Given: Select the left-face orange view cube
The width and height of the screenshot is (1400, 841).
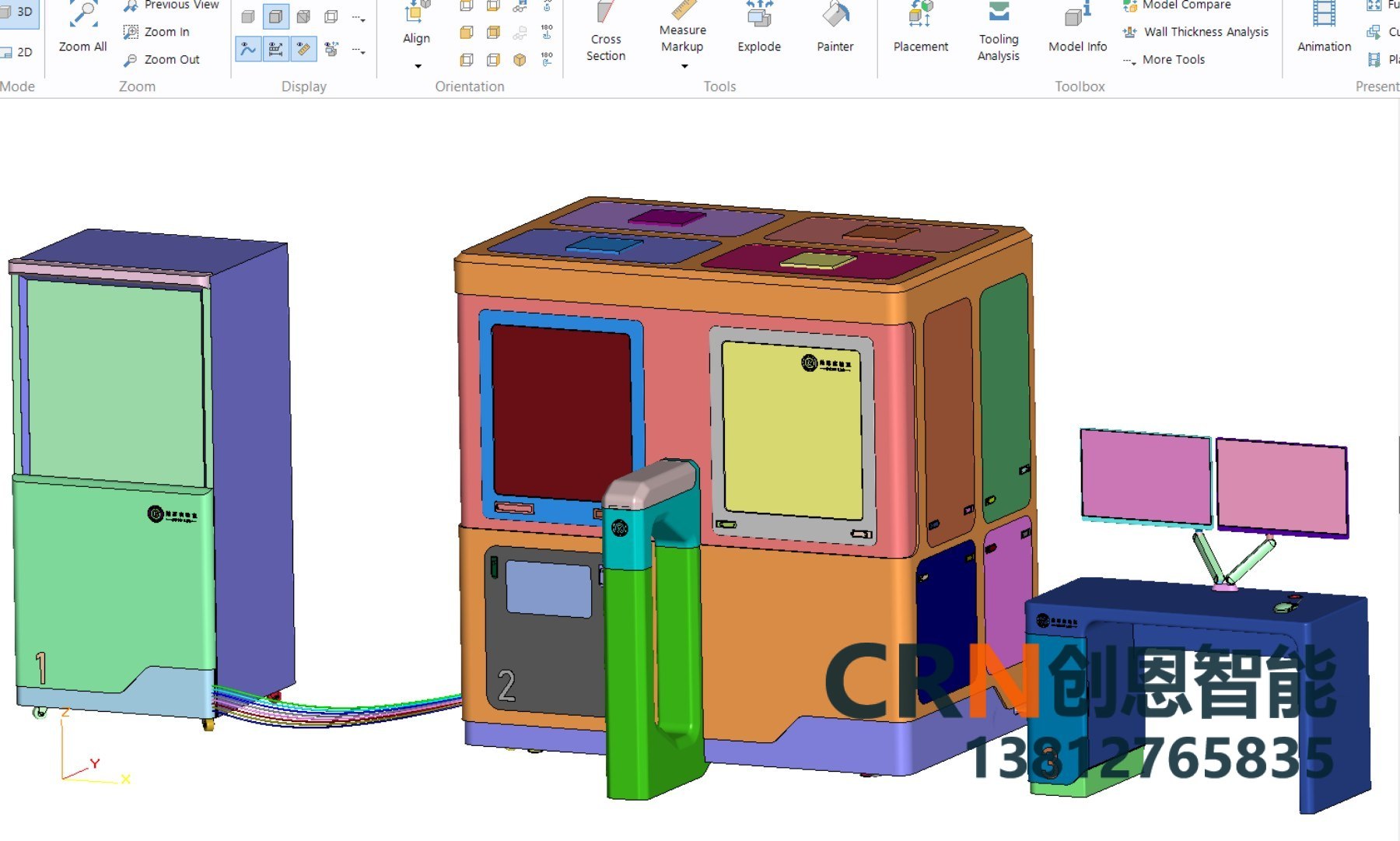Looking at the screenshot, I should point(467,32).
